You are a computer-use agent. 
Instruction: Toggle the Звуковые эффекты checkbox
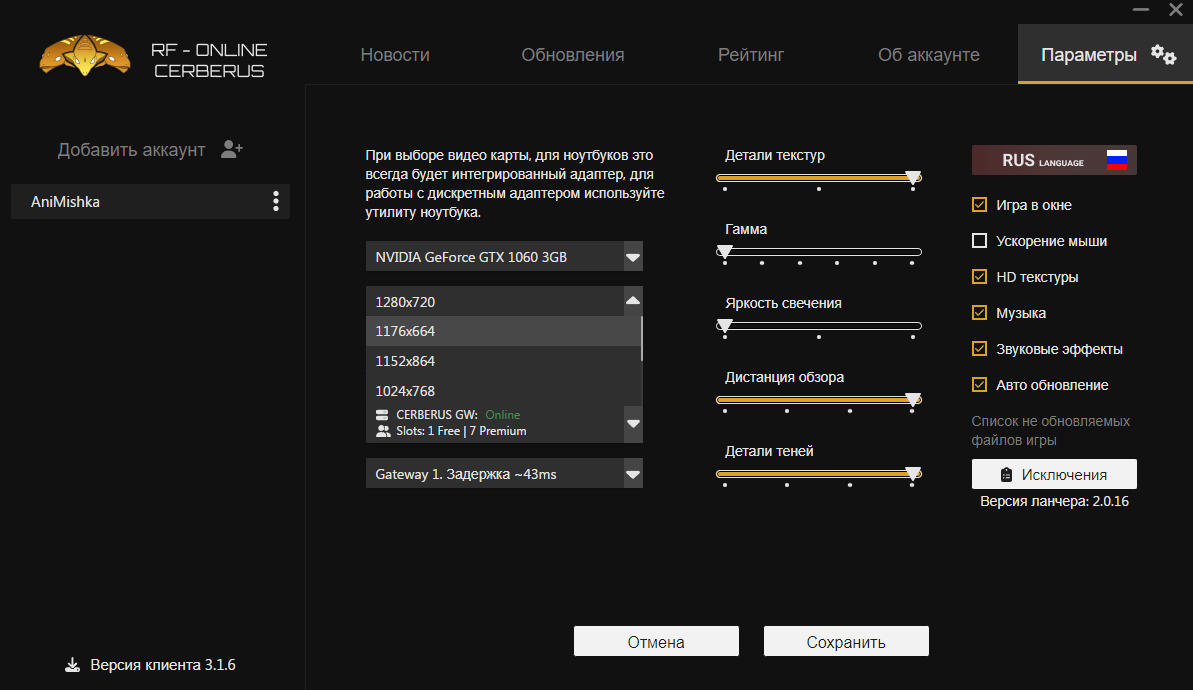pyautogui.click(x=979, y=348)
